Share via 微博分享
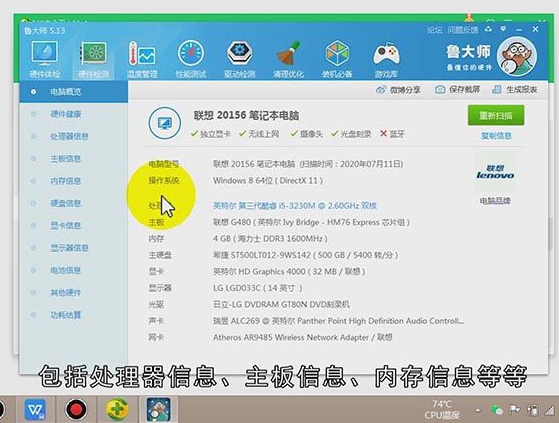Screen dimensions: 559x423 coord(398,89)
